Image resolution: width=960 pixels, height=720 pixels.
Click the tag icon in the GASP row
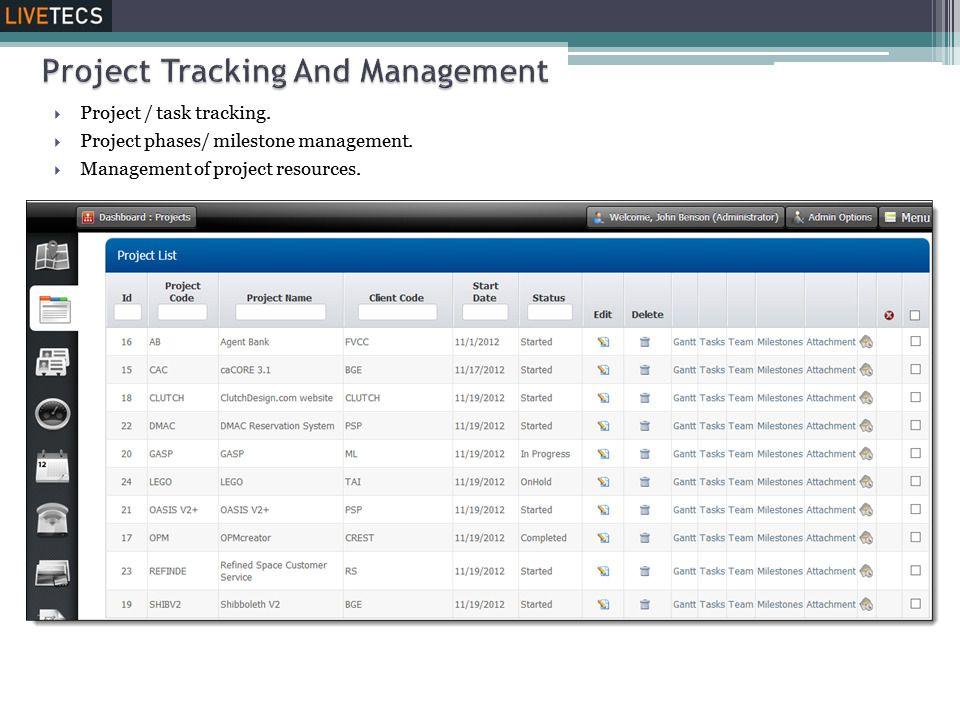coord(866,454)
